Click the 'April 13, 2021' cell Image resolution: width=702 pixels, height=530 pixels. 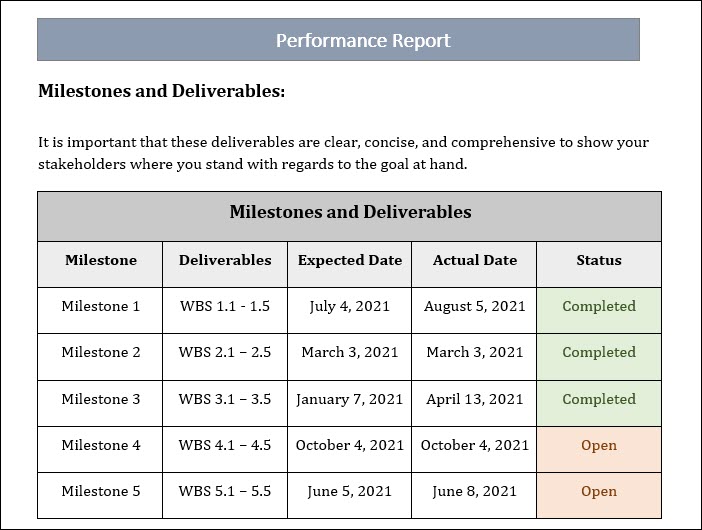click(474, 403)
